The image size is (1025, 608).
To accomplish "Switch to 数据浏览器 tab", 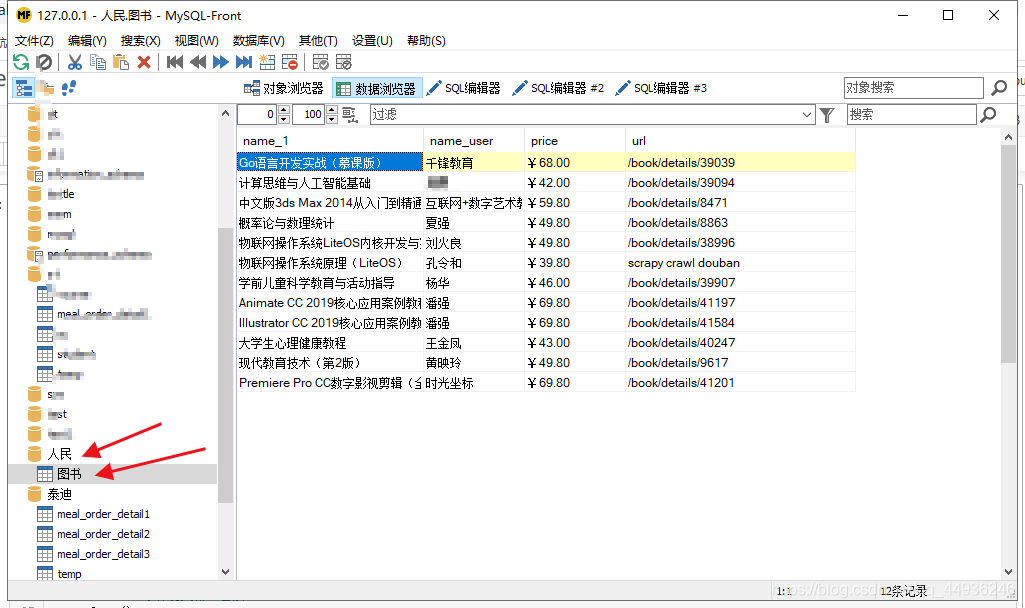I will pyautogui.click(x=377, y=88).
